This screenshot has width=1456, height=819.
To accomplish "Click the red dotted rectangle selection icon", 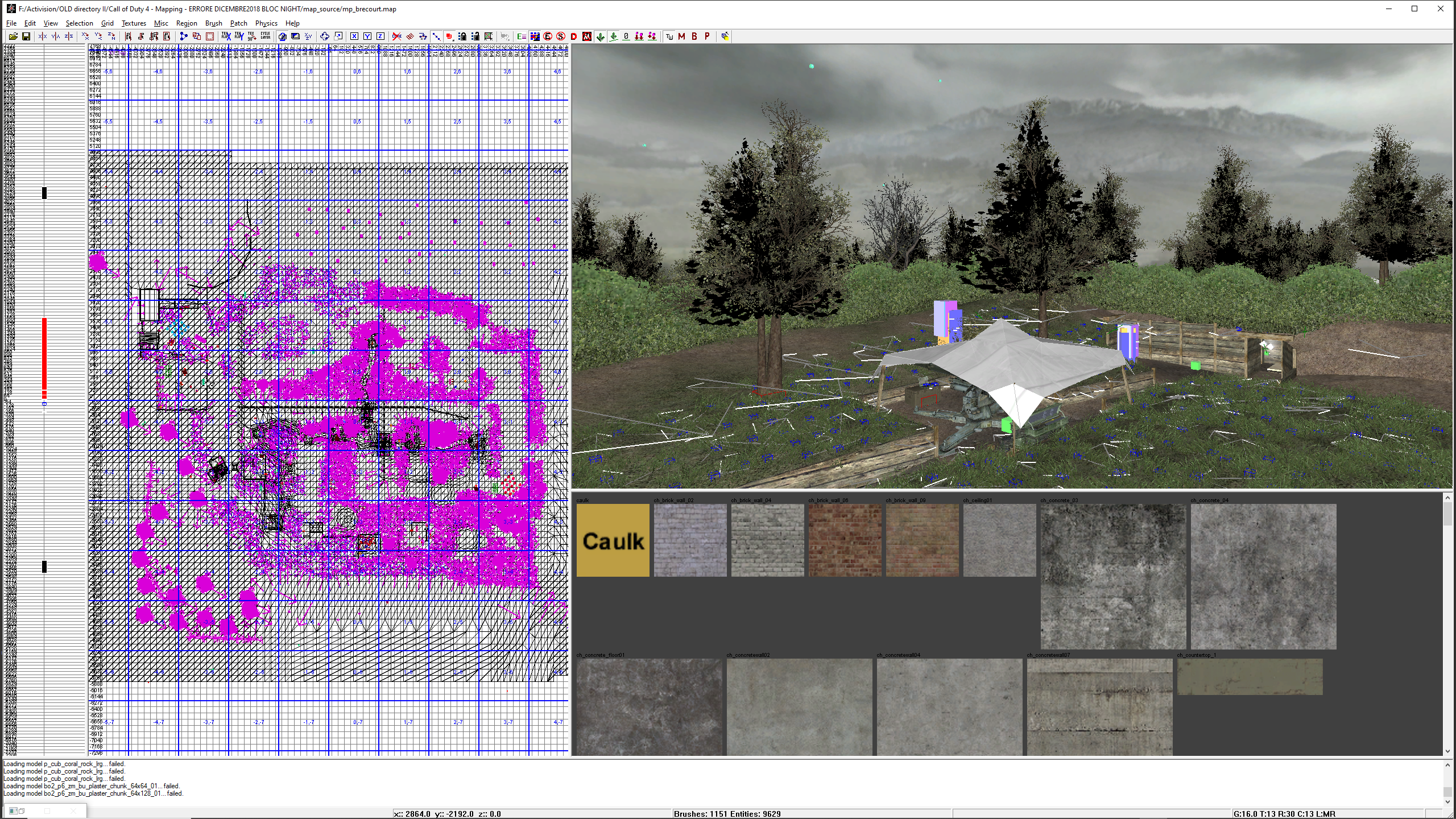I will (x=210, y=36).
